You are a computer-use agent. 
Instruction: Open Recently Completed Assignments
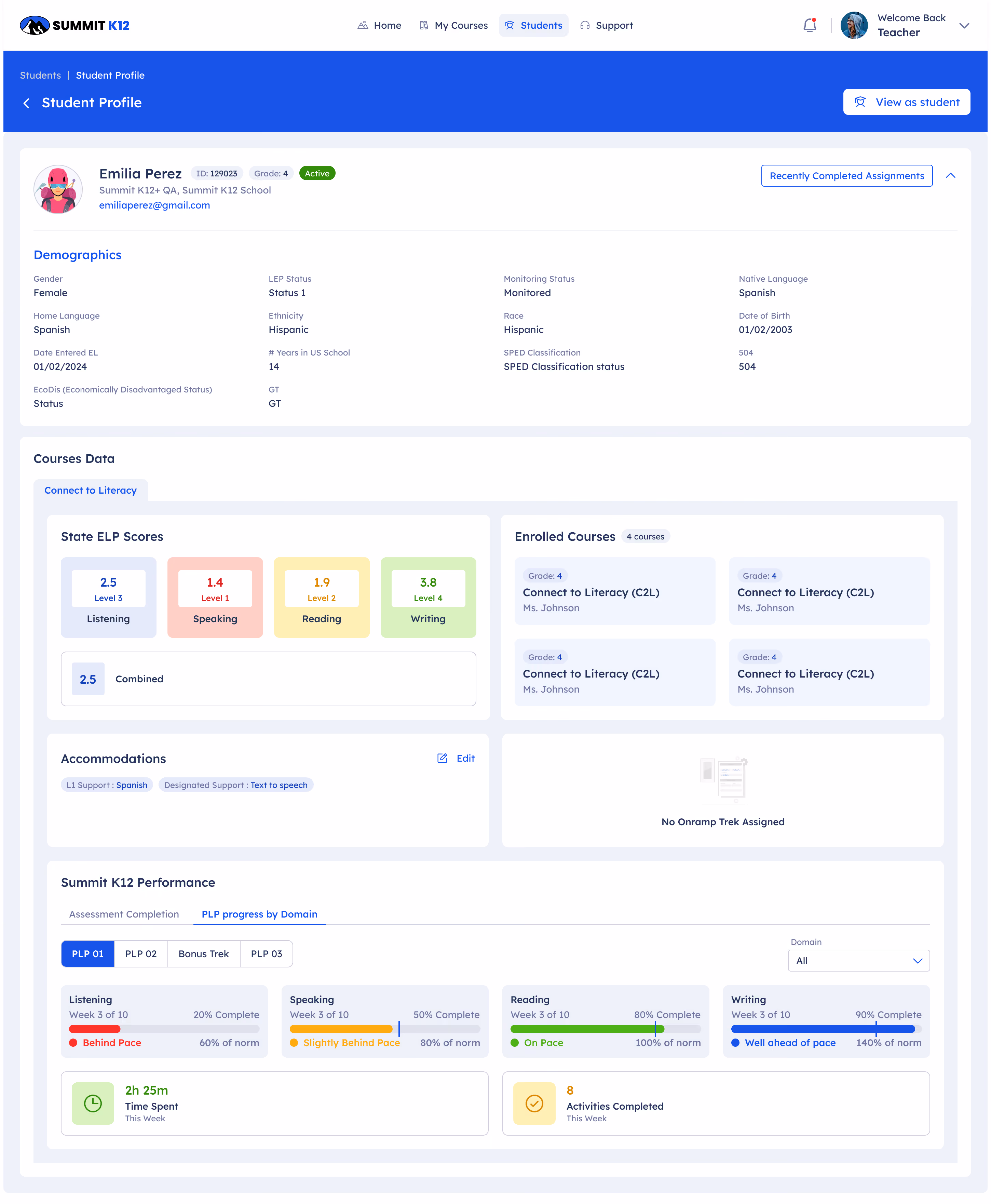[x=846, y=175]
